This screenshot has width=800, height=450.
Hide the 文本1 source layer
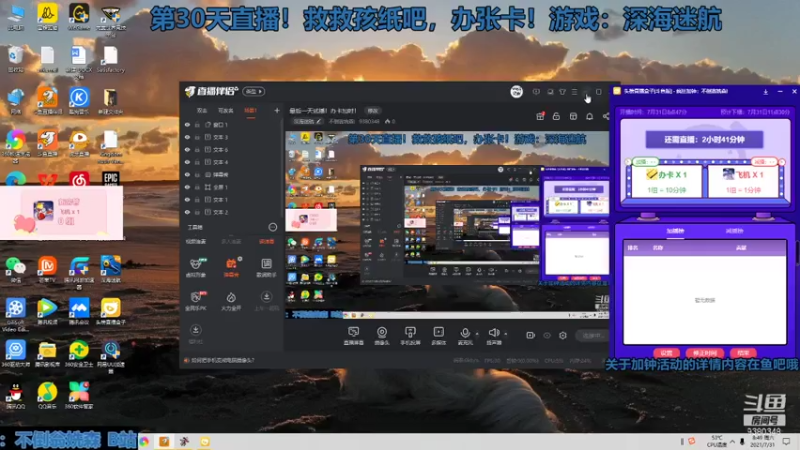click(x=187, y=199)
